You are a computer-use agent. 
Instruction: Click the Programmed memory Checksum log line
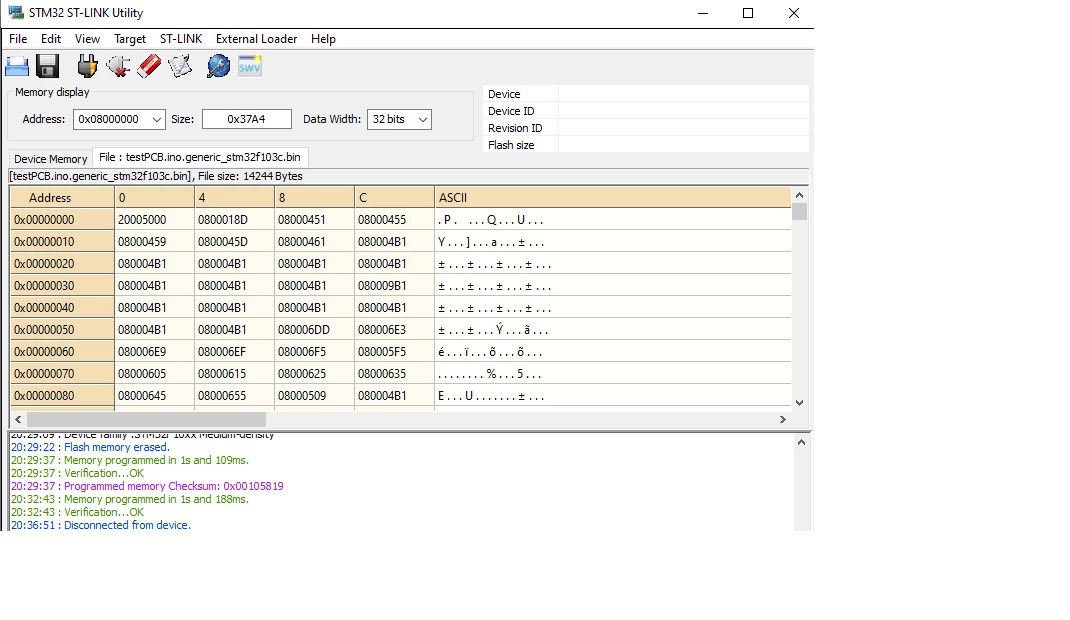(147, 486)
